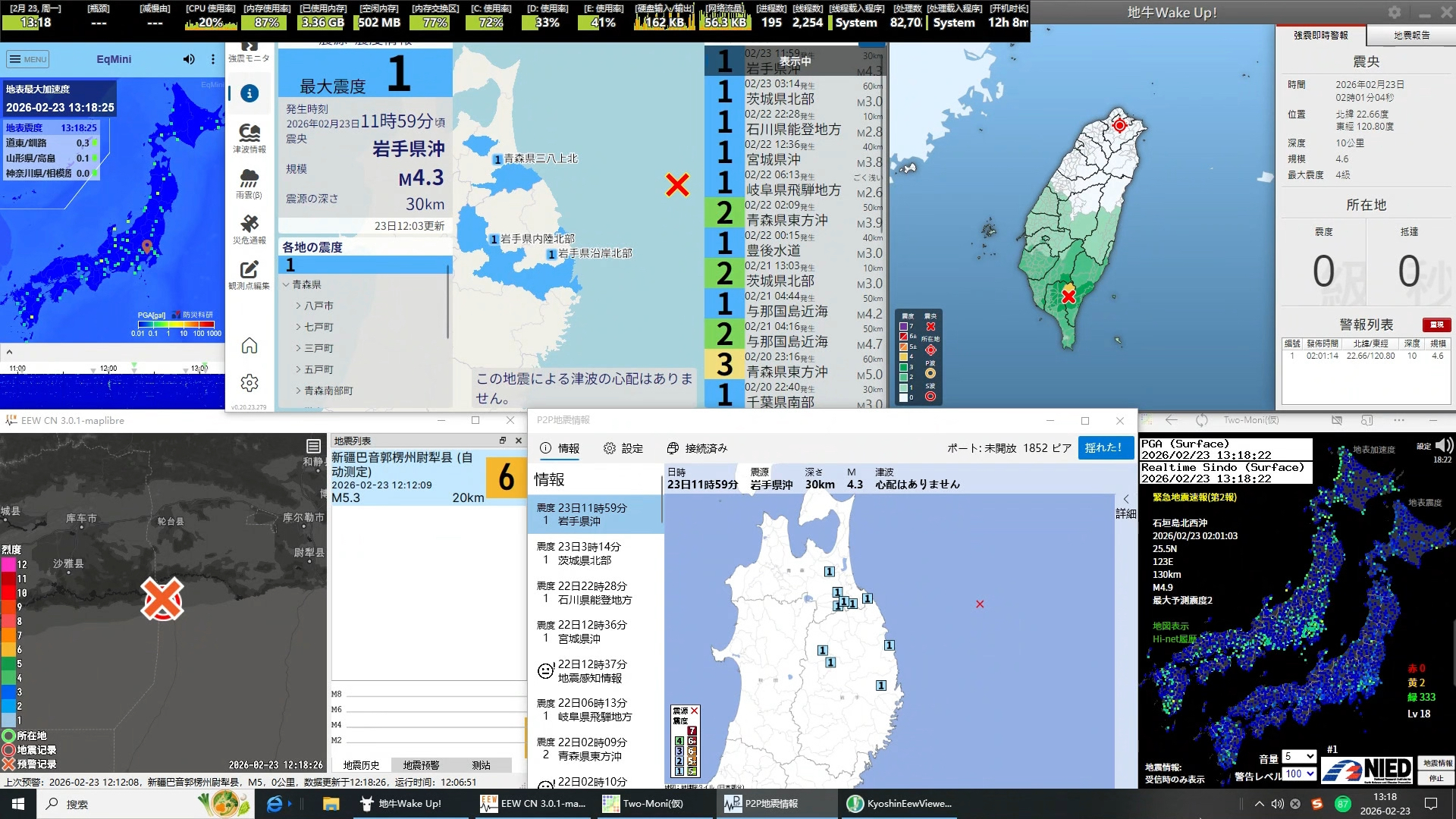Expand the 五戸町 entry
The height and width of the screenshot is (819, 1456).
(299, 369)
